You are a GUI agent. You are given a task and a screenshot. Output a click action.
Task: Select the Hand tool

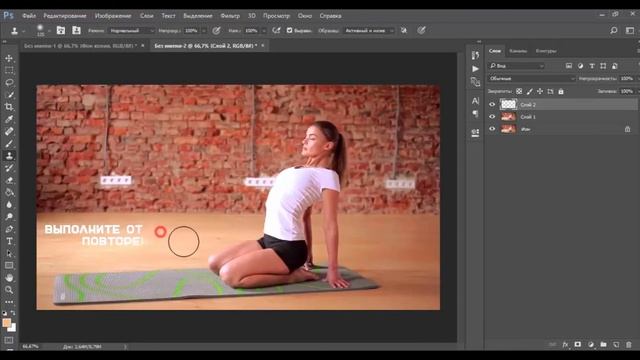[x=9, y=278]
